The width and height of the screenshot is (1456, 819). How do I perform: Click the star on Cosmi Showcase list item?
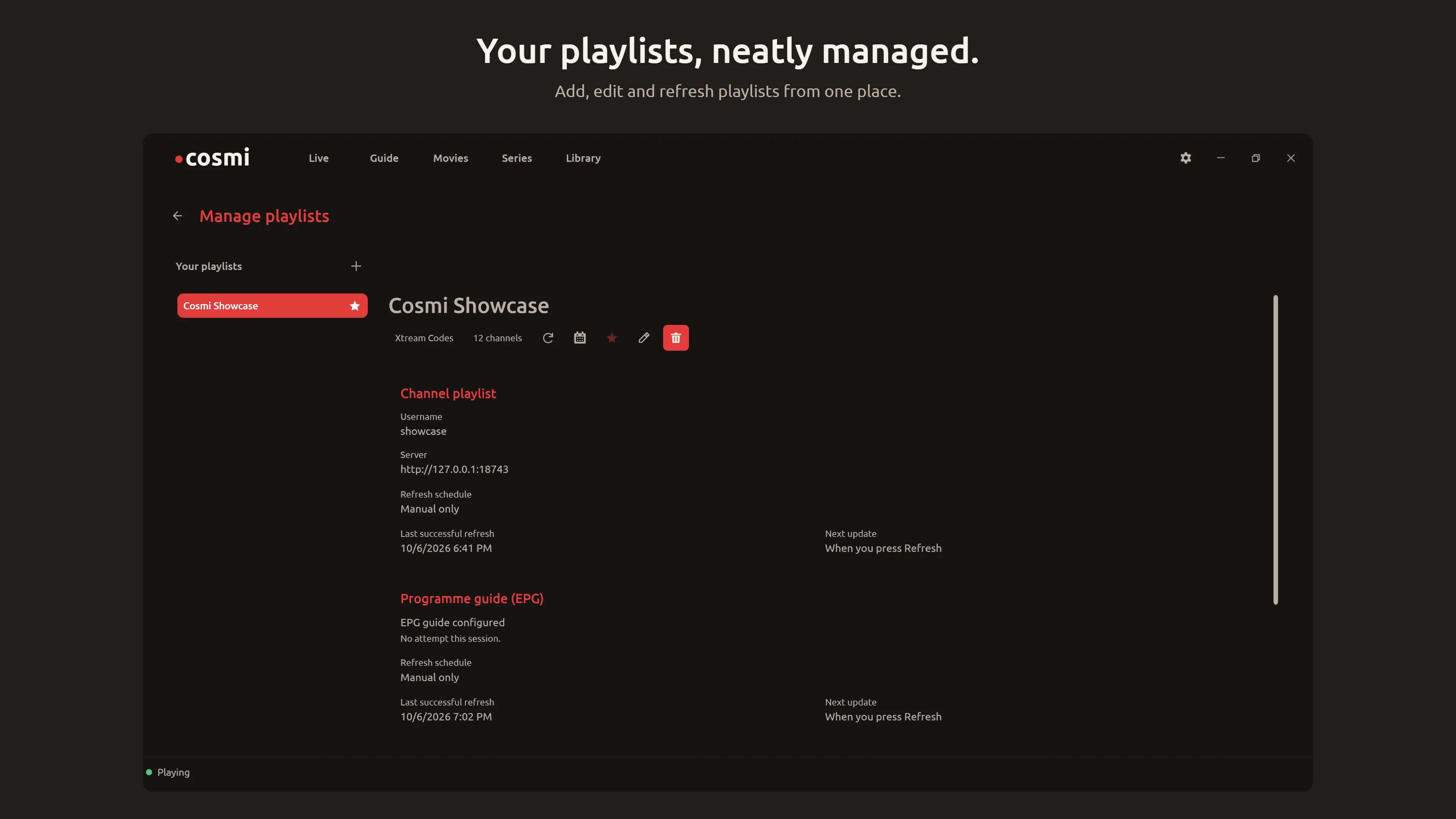tap(355, 306)
